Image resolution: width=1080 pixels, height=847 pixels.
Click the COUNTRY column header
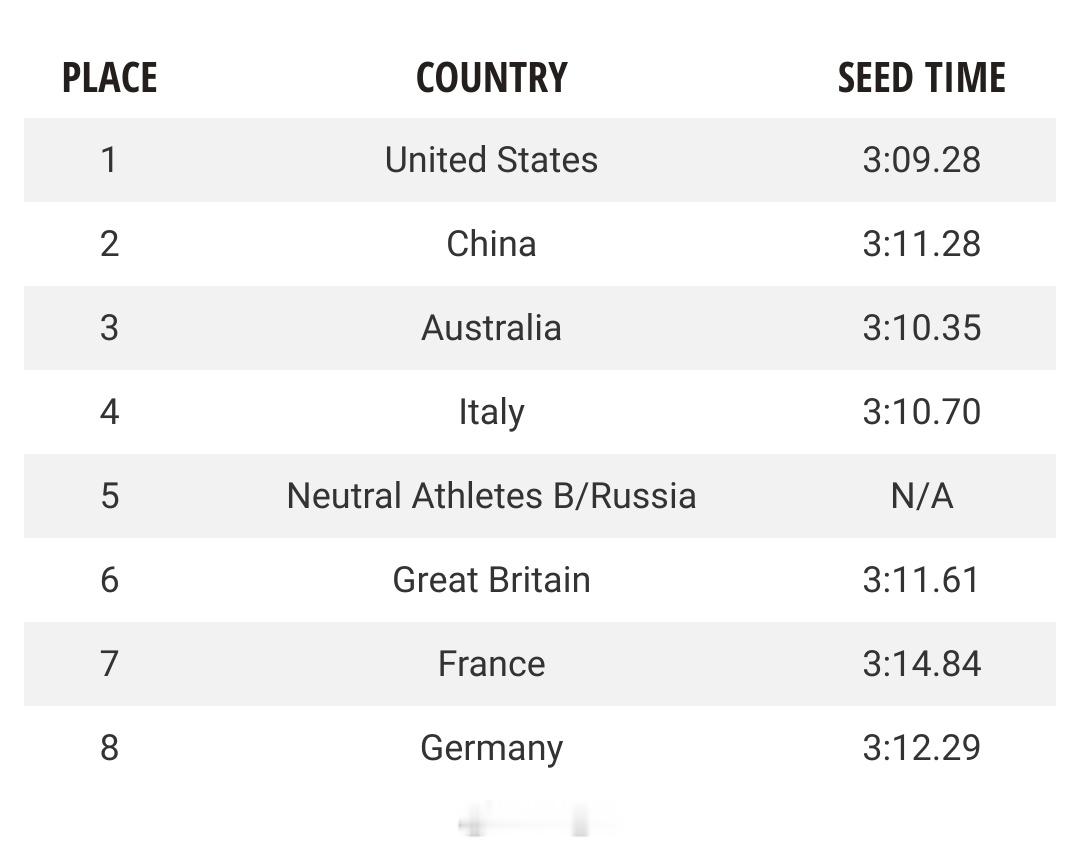[x=492, y=77]
